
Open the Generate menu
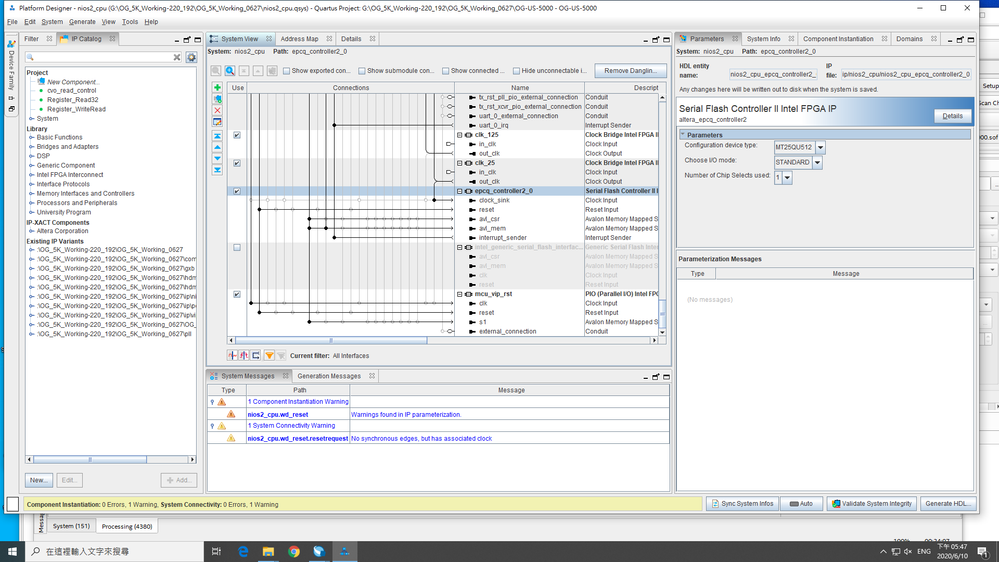point(82,21)
